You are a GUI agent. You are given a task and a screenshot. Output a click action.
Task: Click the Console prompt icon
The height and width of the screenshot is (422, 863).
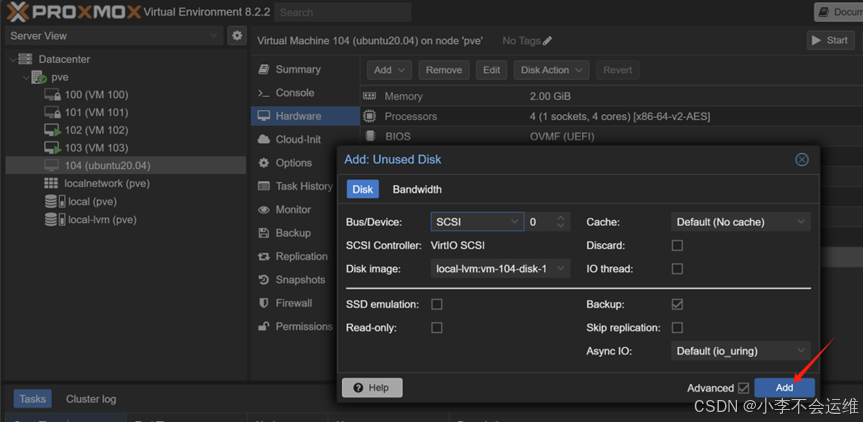click(264, 93)
